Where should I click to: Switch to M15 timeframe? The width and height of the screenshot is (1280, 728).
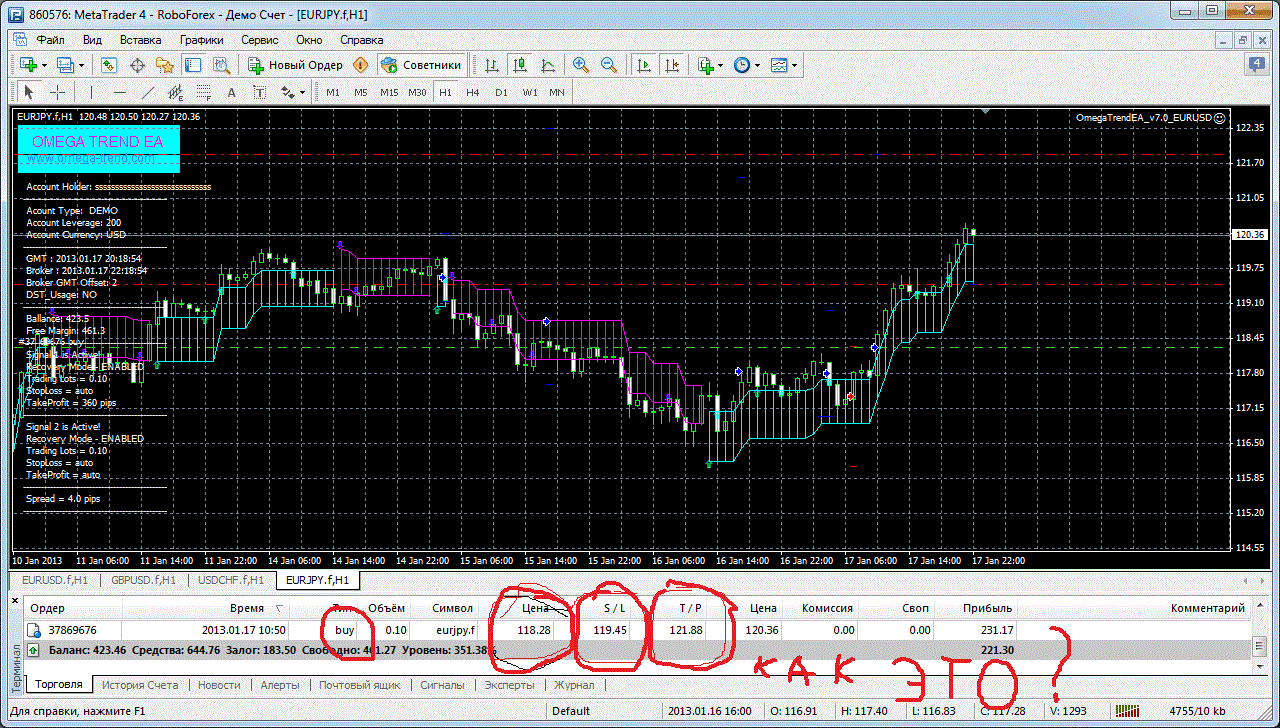(x=389, y=92)
